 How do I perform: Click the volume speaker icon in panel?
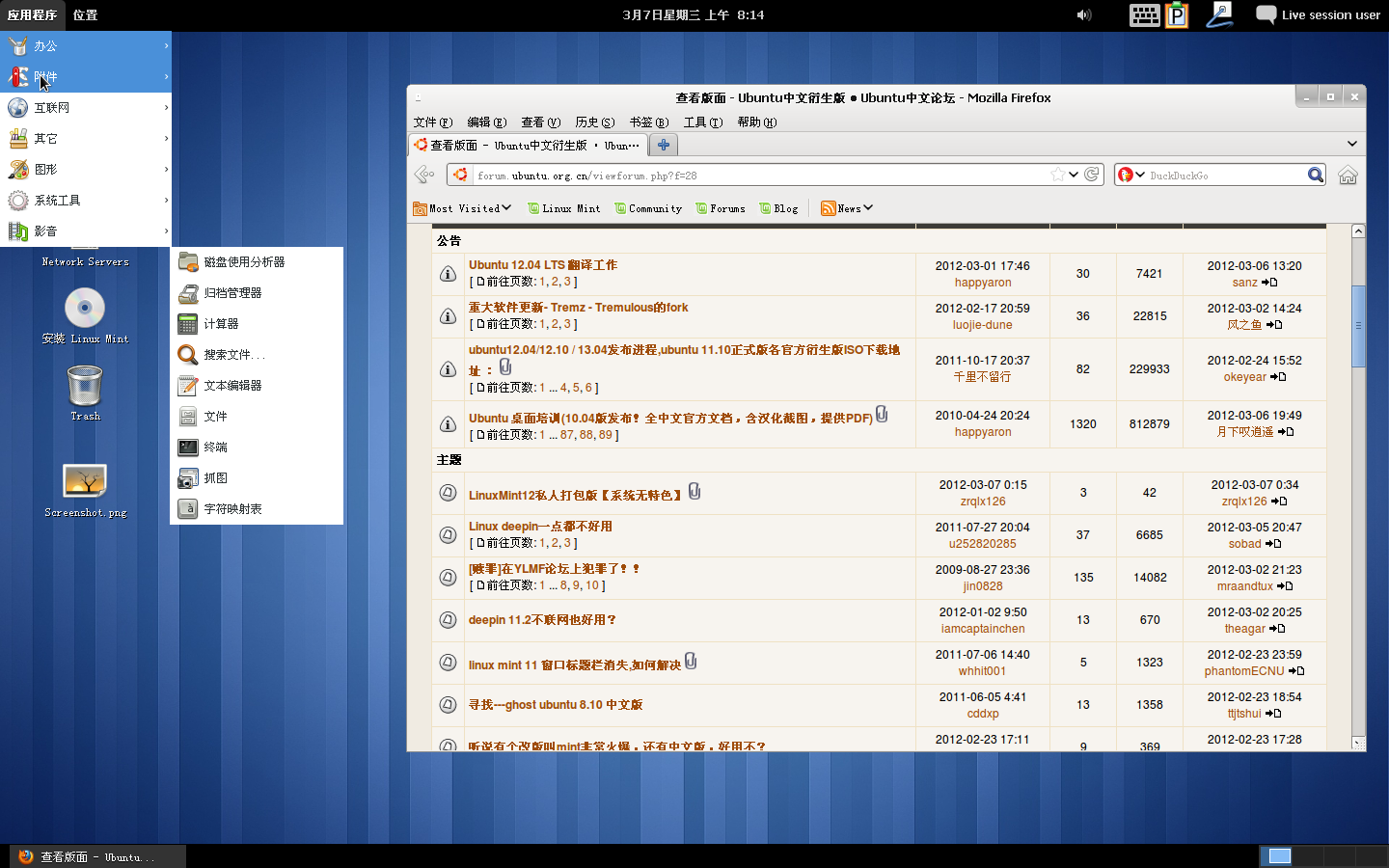click(1084, 14)
